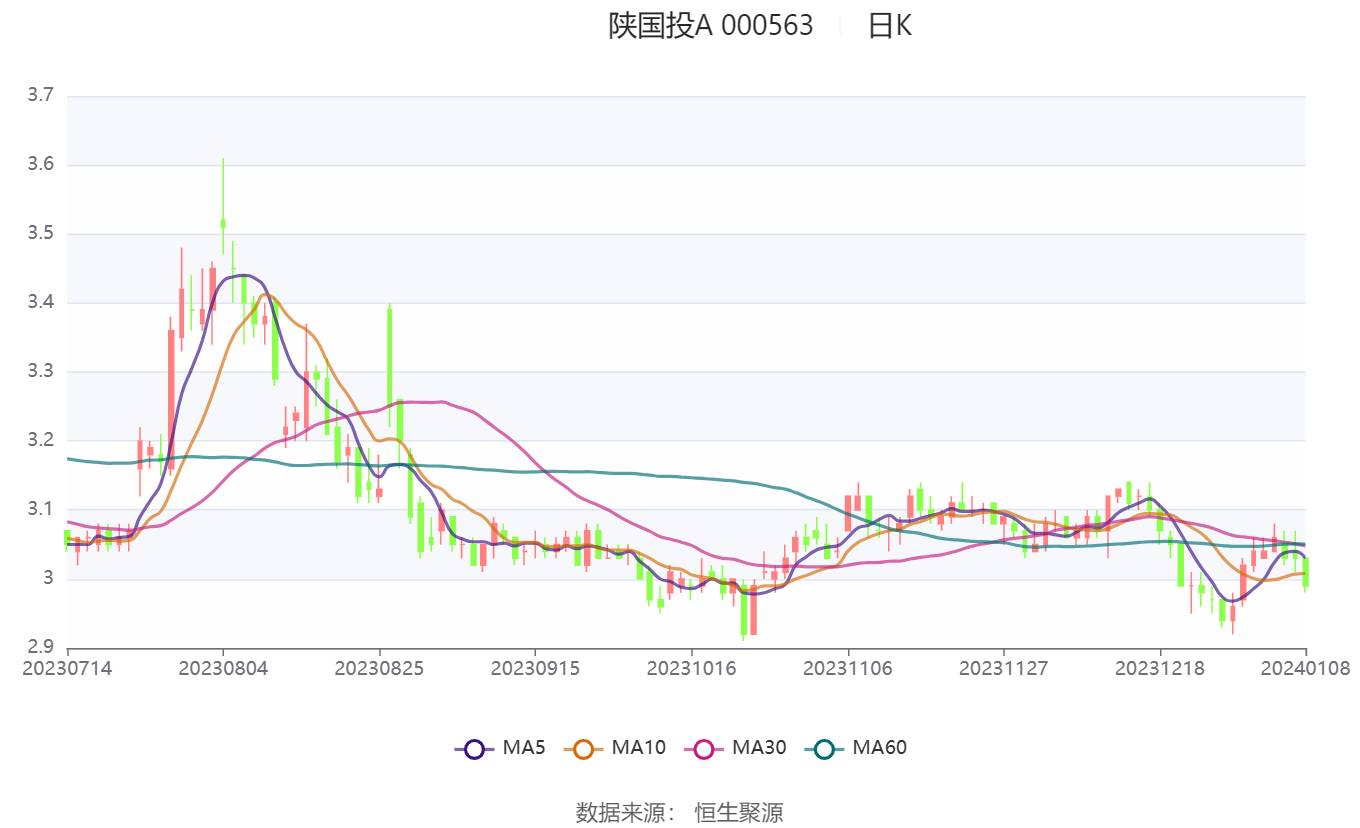Click the large red candlestick before 20230804
This screenshot has width=1360, height=828.
pyautogui.click(x=171, y=398)
